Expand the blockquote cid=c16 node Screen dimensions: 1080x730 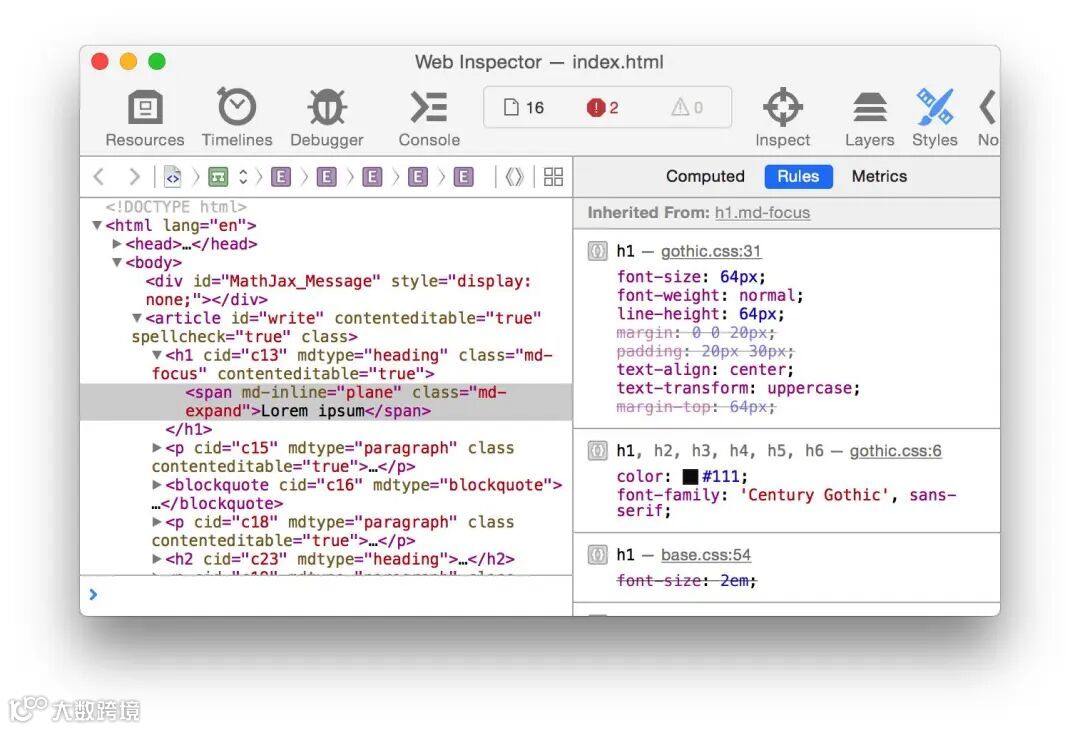click(x=157, y=485)
